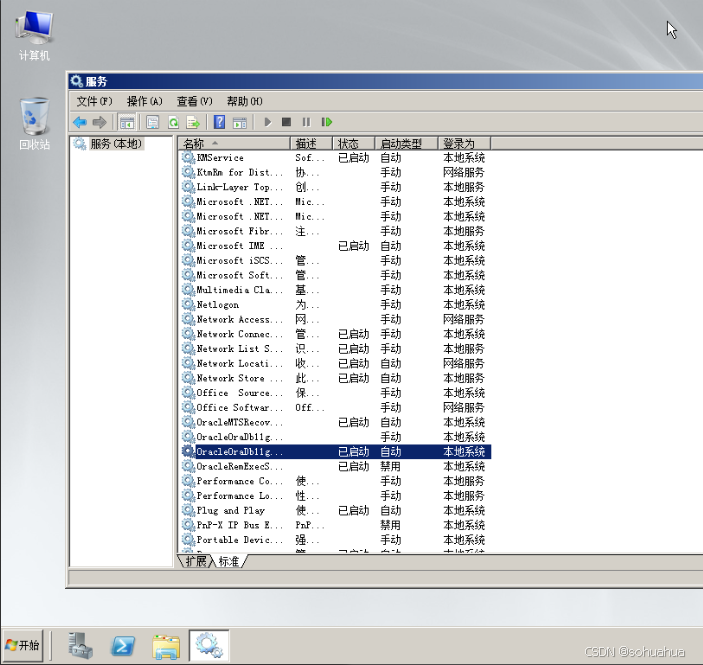Select the Performance Lo... service
The height and width of the screenshot is (665, 703).
336,496
